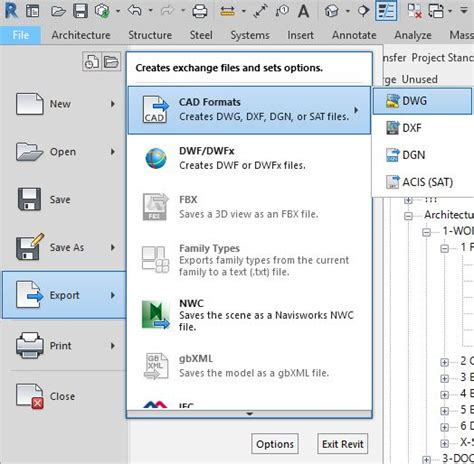
Task: Click the down arrow to show more export options
Action: pos(249,414)
